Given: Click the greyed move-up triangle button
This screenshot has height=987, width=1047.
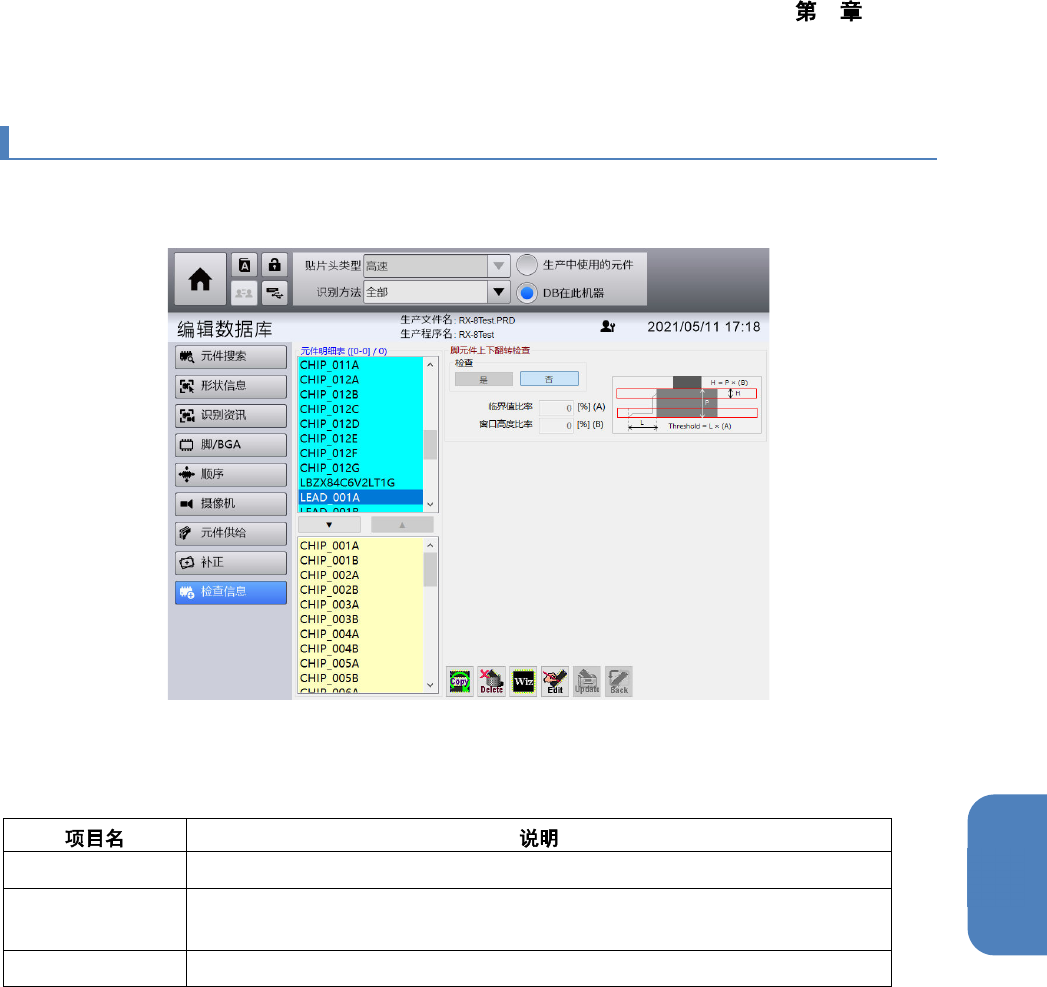Looking at the screenshot, I should pos(402,525).
